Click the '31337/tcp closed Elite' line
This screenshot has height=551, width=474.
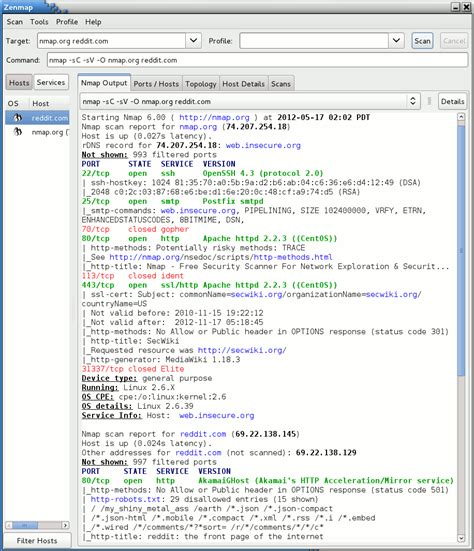(x=133, y=369)
